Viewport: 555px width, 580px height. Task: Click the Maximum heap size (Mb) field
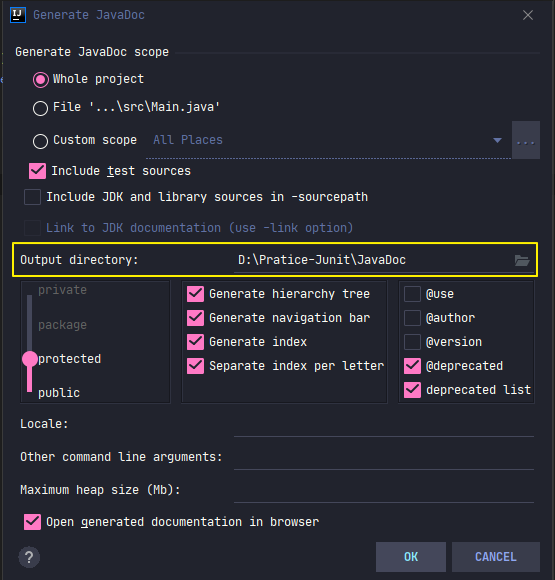click(x=384, y=490)
